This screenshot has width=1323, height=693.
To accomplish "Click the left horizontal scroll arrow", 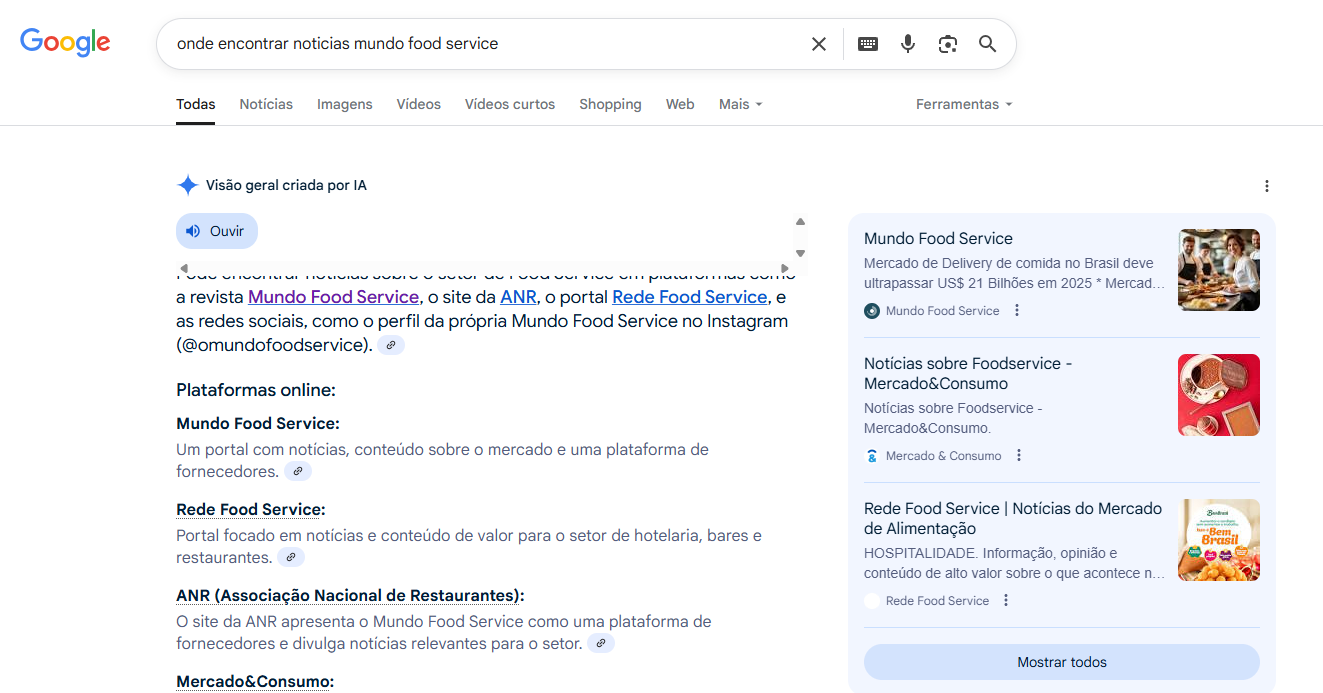I will coord(184,268).
